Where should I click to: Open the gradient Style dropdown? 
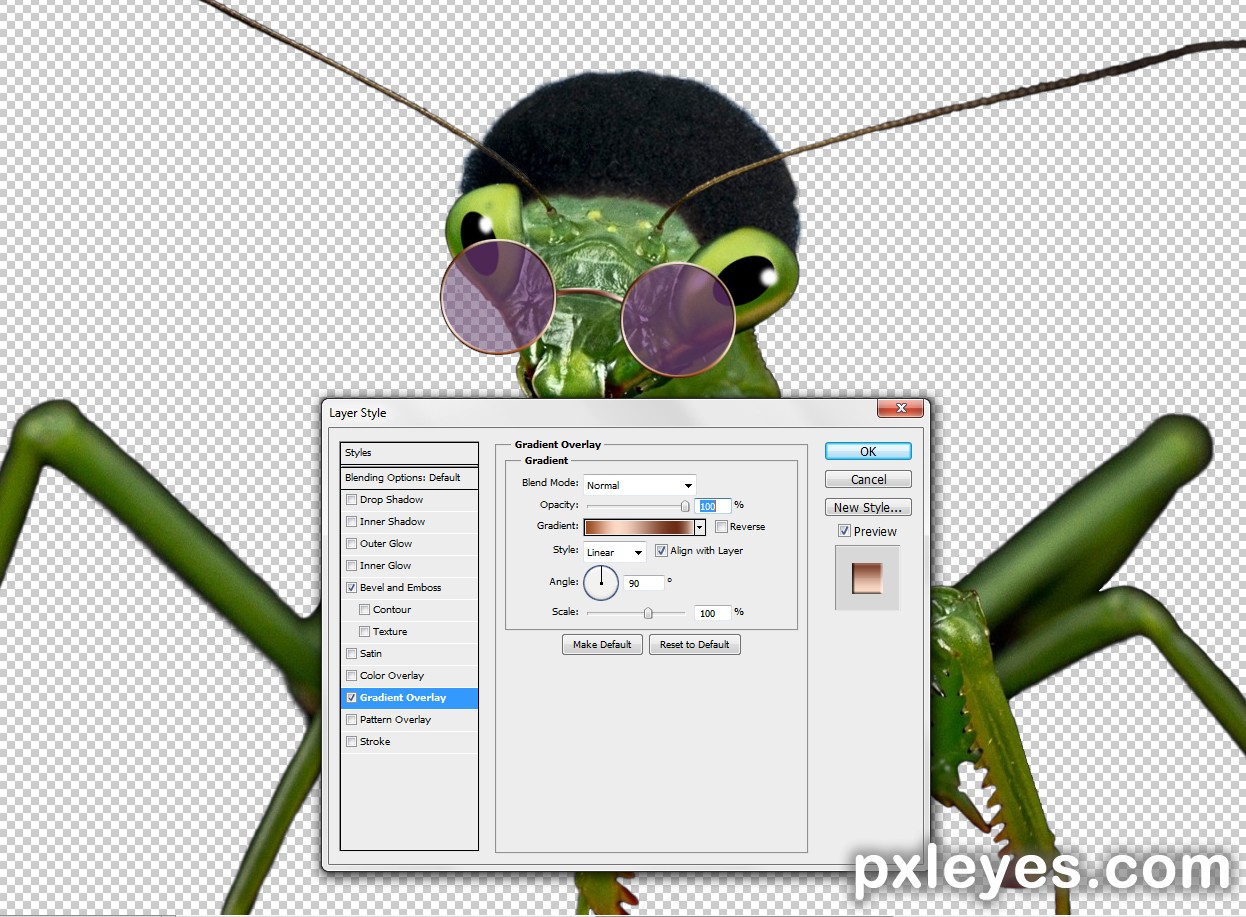point(615,552)
